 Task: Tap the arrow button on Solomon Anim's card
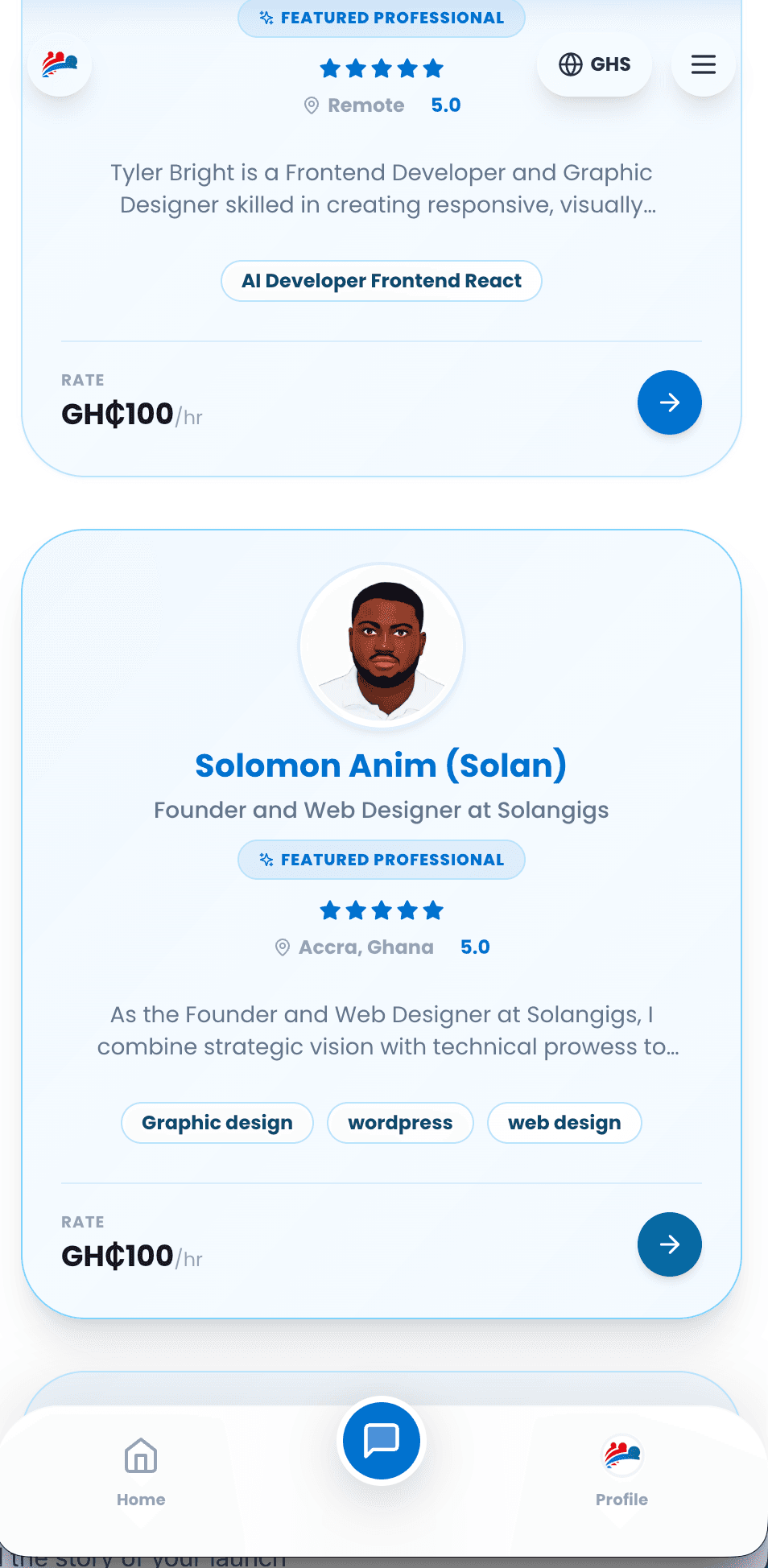(x=669, y=1244)
